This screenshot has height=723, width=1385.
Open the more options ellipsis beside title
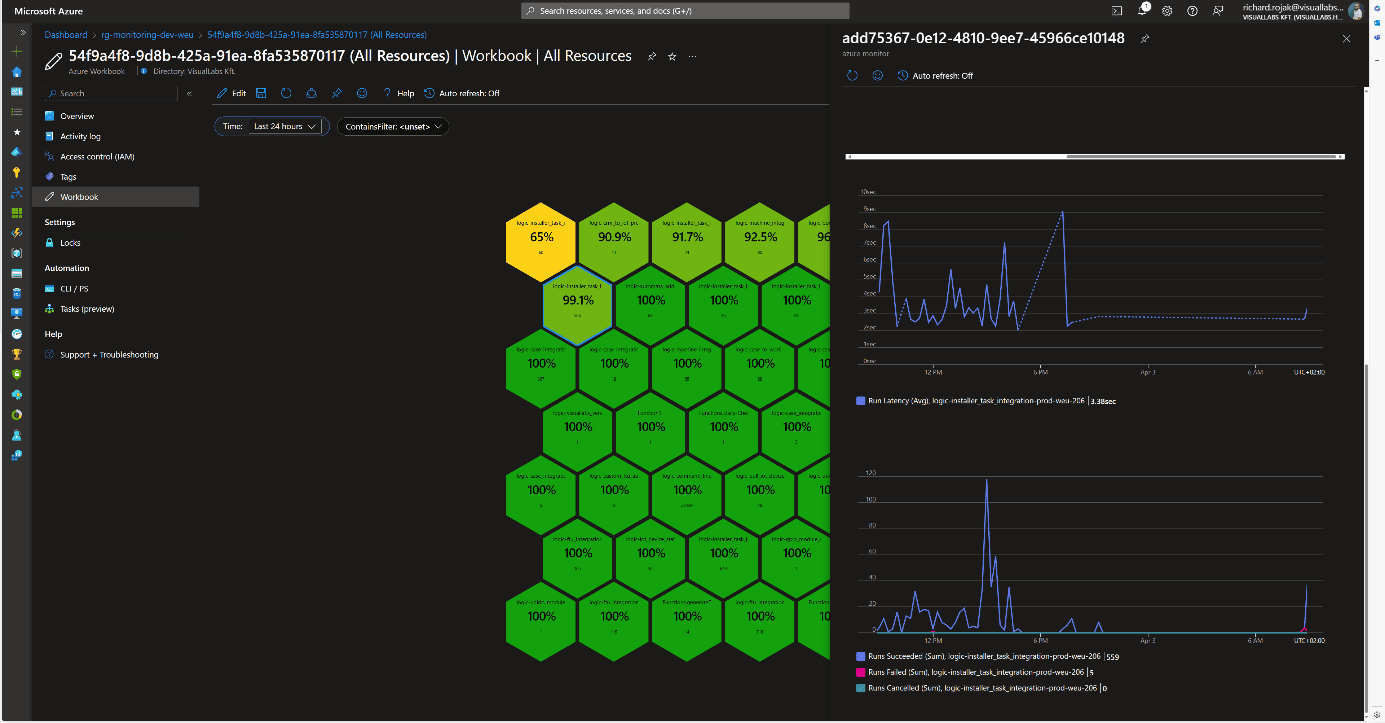click(x=692, y=56)
